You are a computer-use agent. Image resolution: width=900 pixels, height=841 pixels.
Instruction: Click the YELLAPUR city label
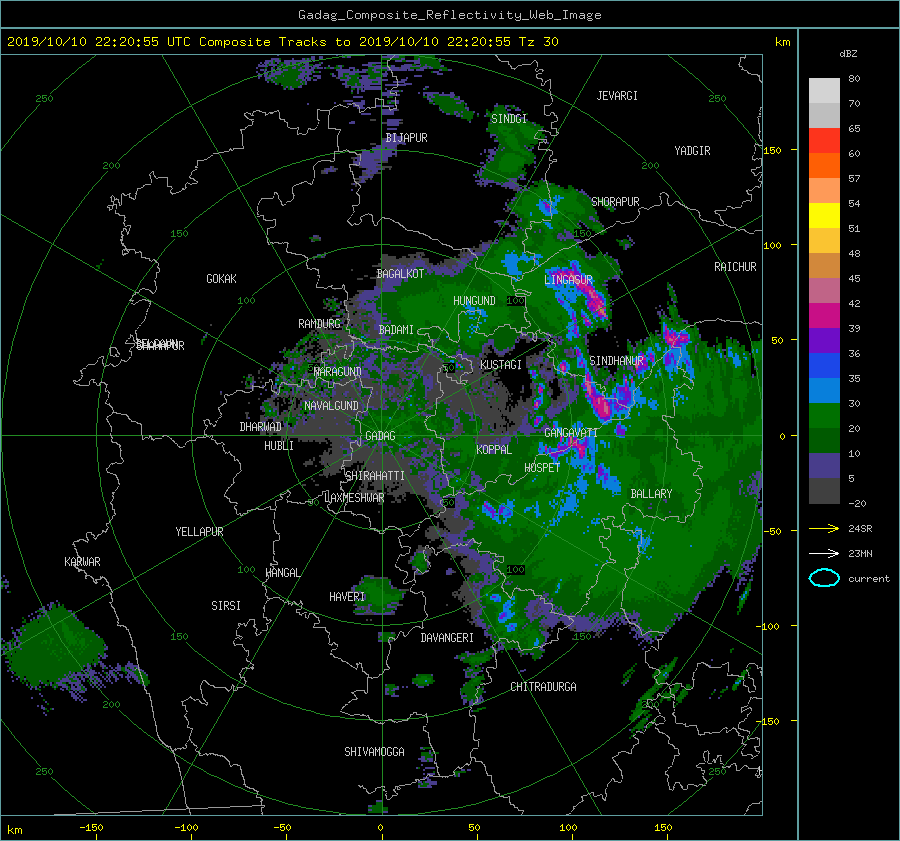[199, 532]
